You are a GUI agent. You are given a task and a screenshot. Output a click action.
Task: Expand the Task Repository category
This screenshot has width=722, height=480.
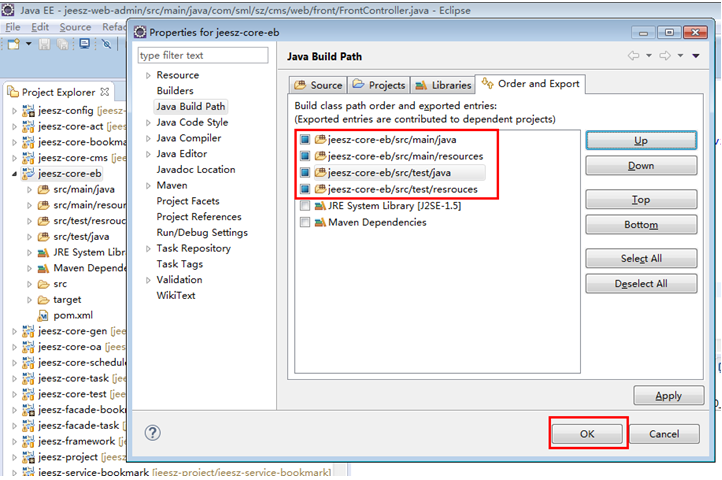pos(148,249)
